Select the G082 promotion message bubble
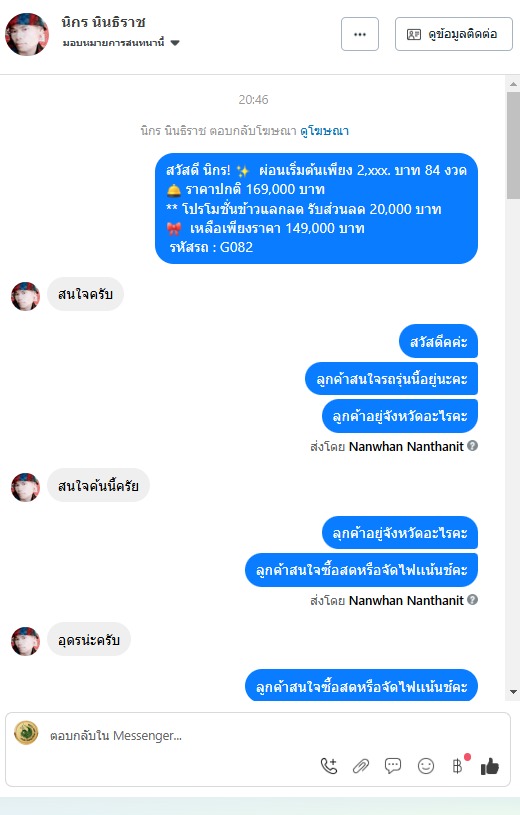This screenshot has height=815, width=520. [x=316, y=208]
